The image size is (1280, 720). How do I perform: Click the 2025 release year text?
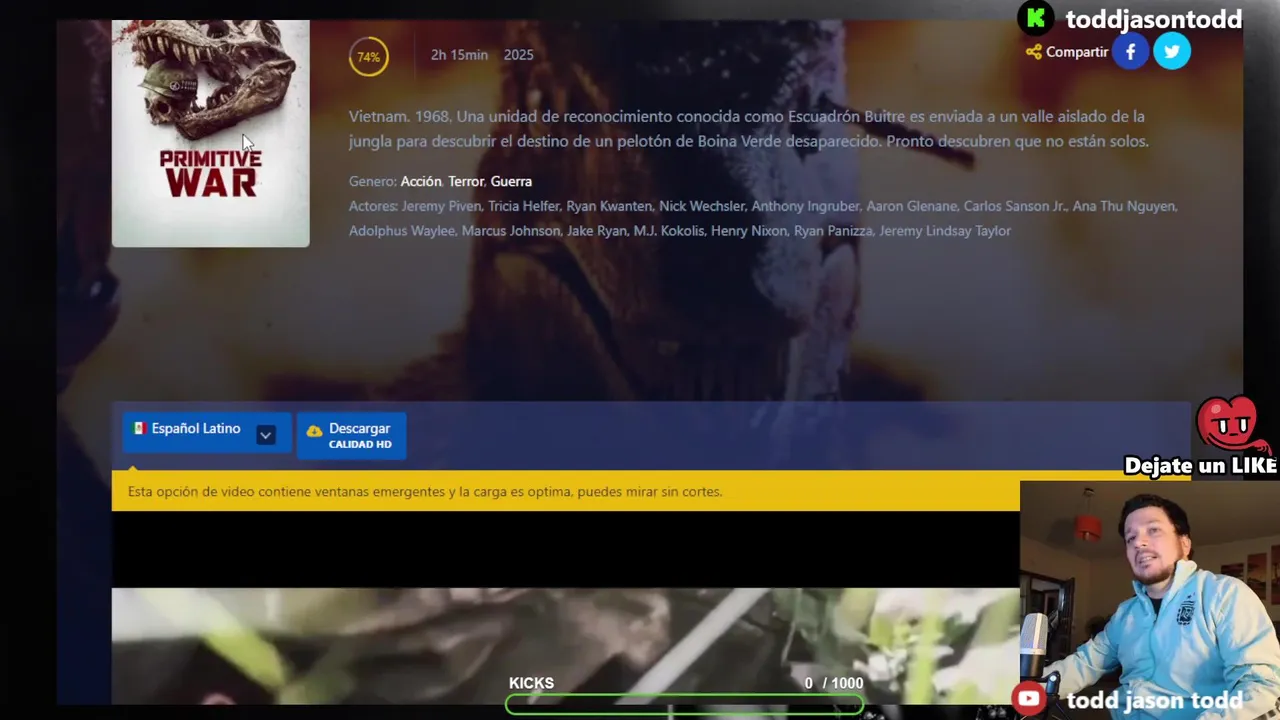click(519, 55)
